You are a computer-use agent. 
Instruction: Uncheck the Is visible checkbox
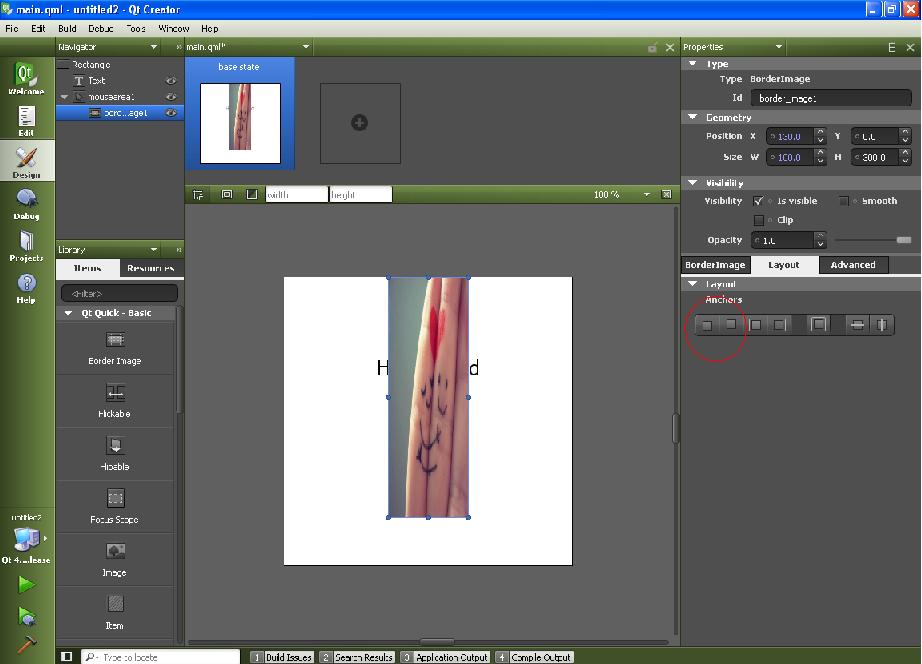[x=759, y=201]
